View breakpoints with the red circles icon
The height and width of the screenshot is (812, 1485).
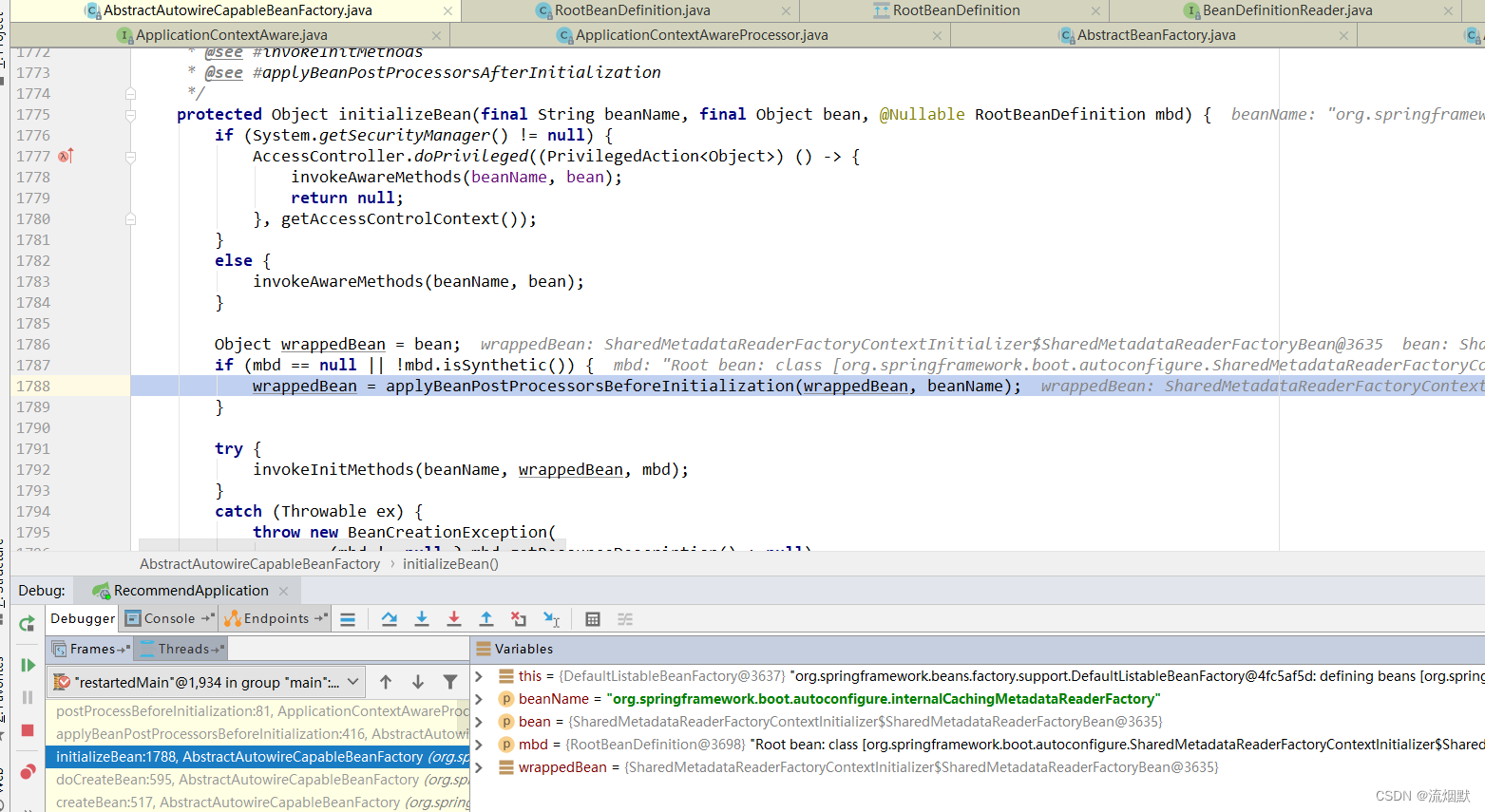point(28,771)
